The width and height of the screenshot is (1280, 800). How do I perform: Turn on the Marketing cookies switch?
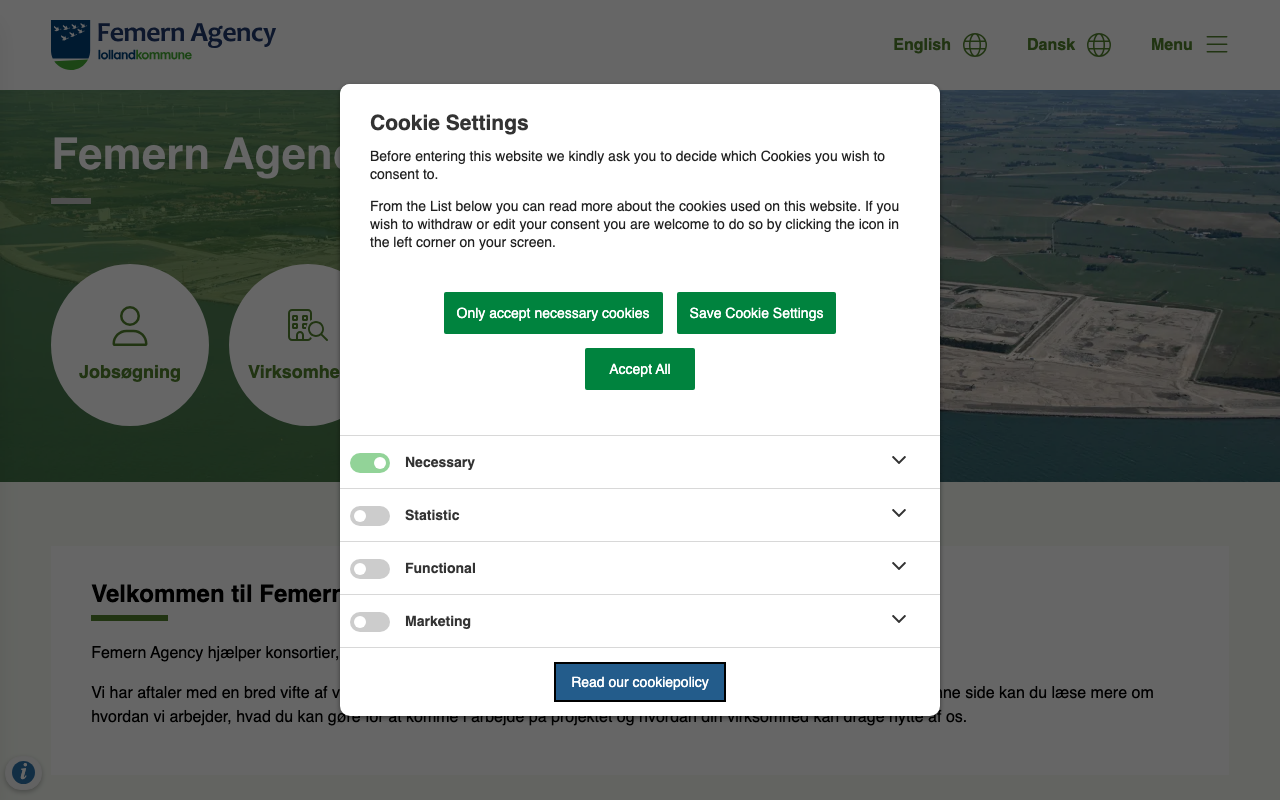tap(370, 622)
